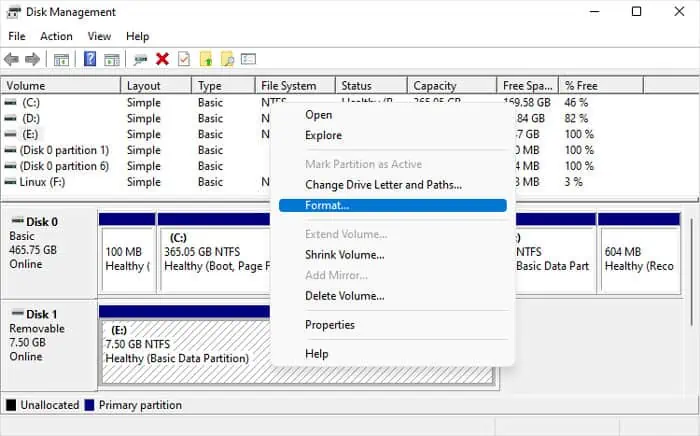Click Delete Volume... in the context menu
700x436 pixels.
[x=344, y=295]
